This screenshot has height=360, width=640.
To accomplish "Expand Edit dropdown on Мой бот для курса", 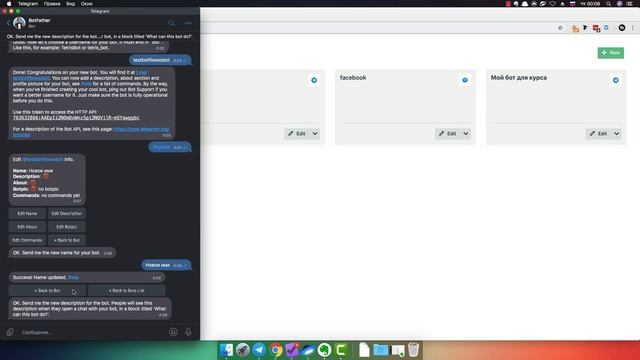I will click(x=617, y=133).
